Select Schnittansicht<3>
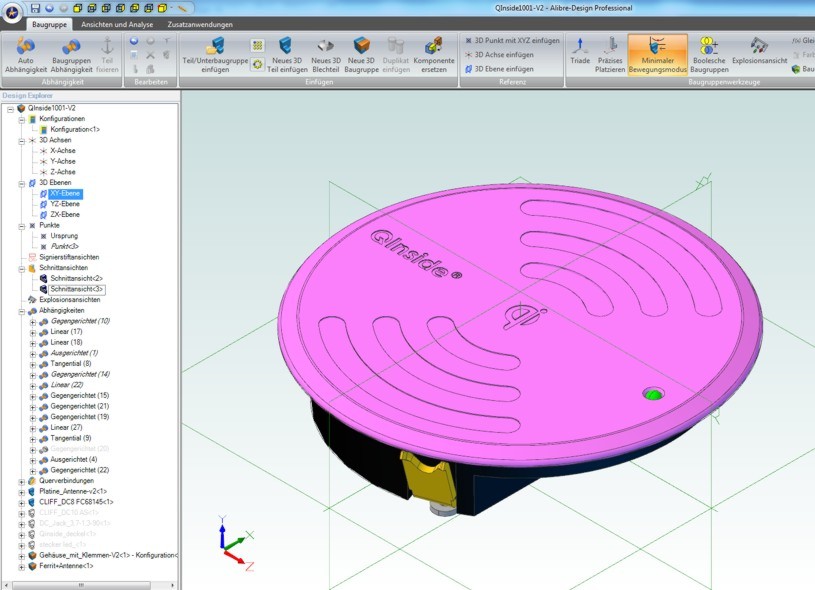 coord(76,289)
